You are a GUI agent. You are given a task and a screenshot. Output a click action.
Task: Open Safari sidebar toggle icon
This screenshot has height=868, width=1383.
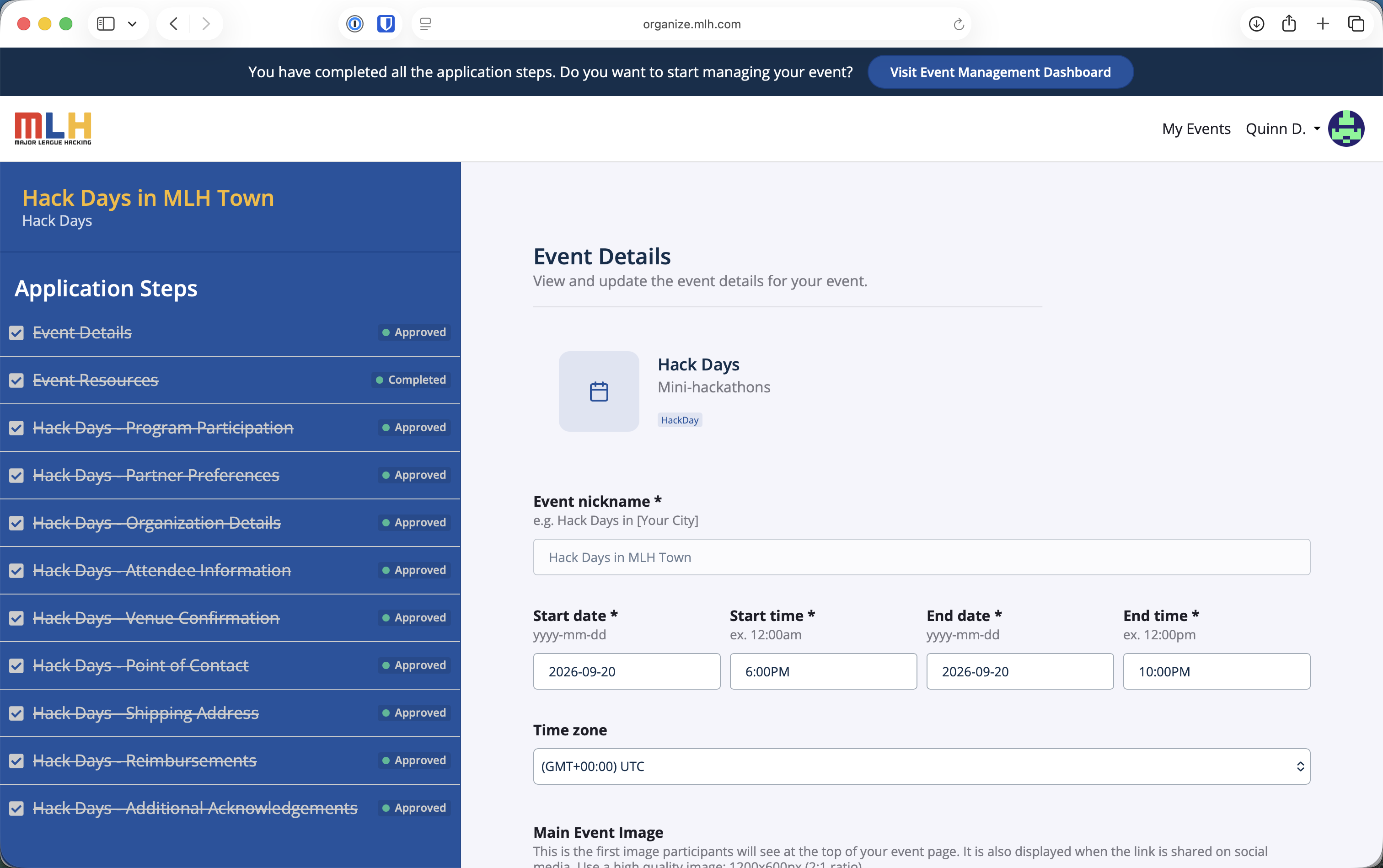click(106, 23)
